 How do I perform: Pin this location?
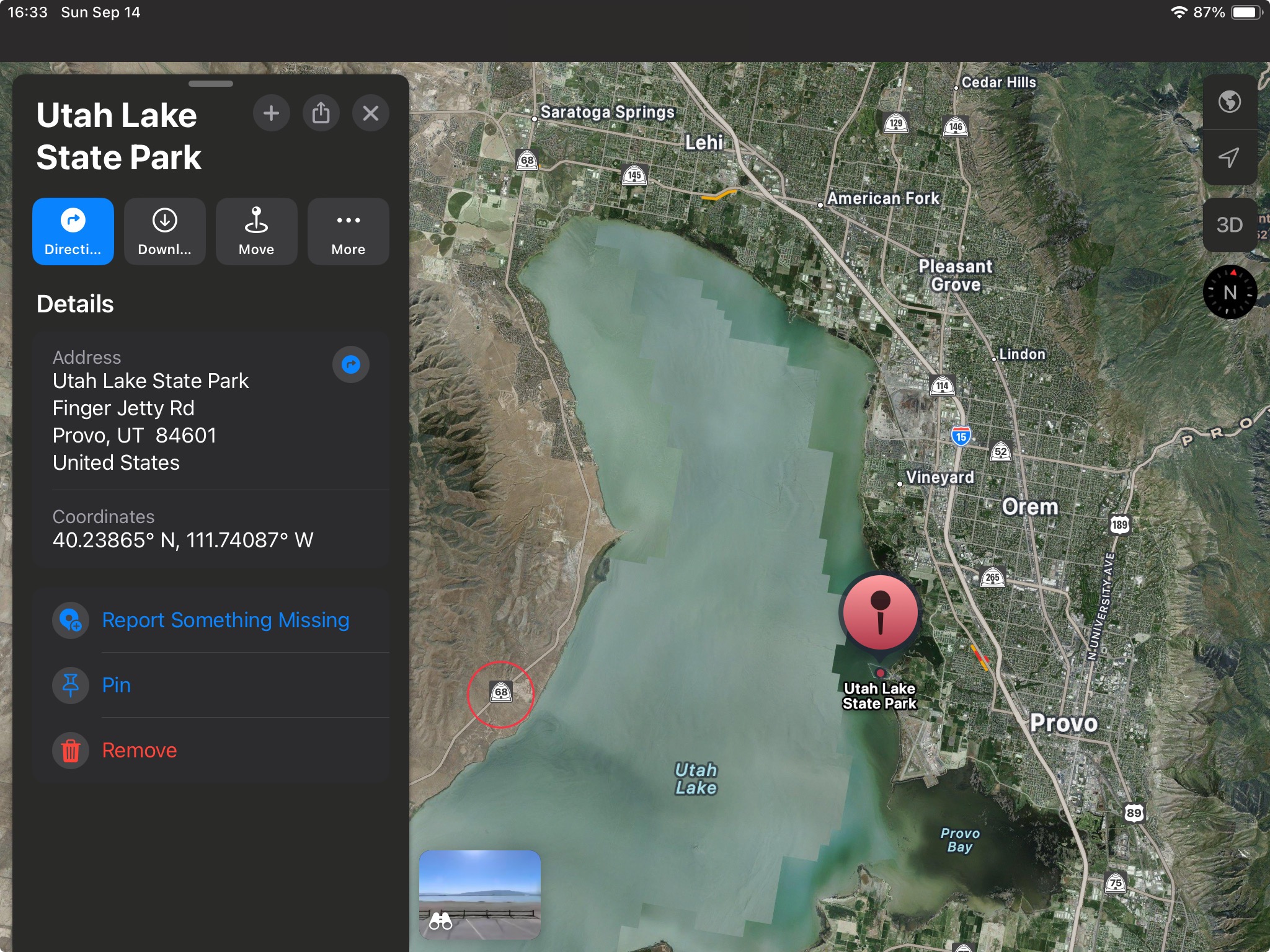click(x=211, y=685)
